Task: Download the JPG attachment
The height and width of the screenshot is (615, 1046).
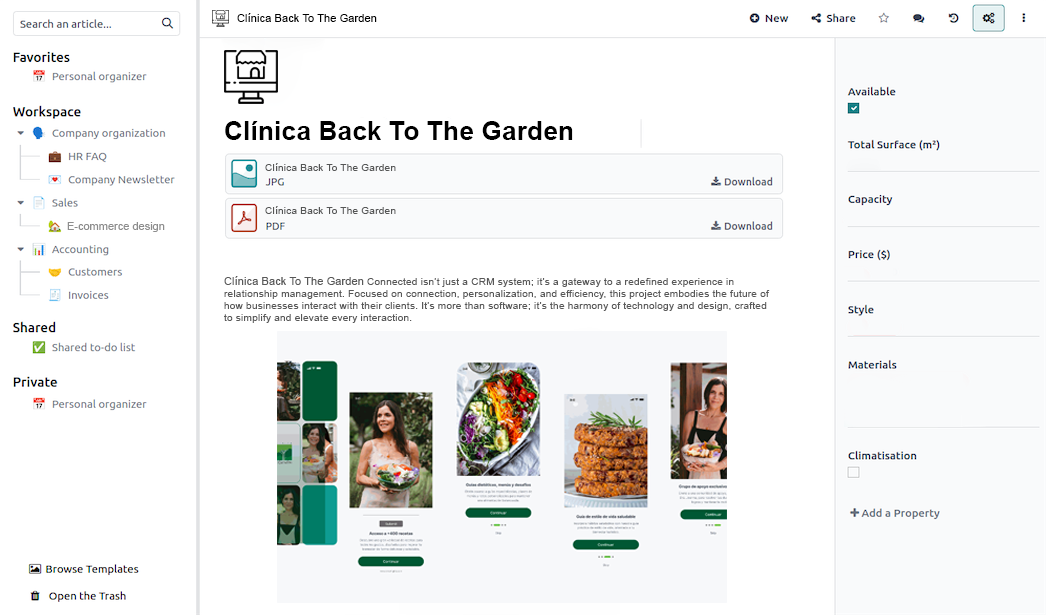Action: click(742, 181)
